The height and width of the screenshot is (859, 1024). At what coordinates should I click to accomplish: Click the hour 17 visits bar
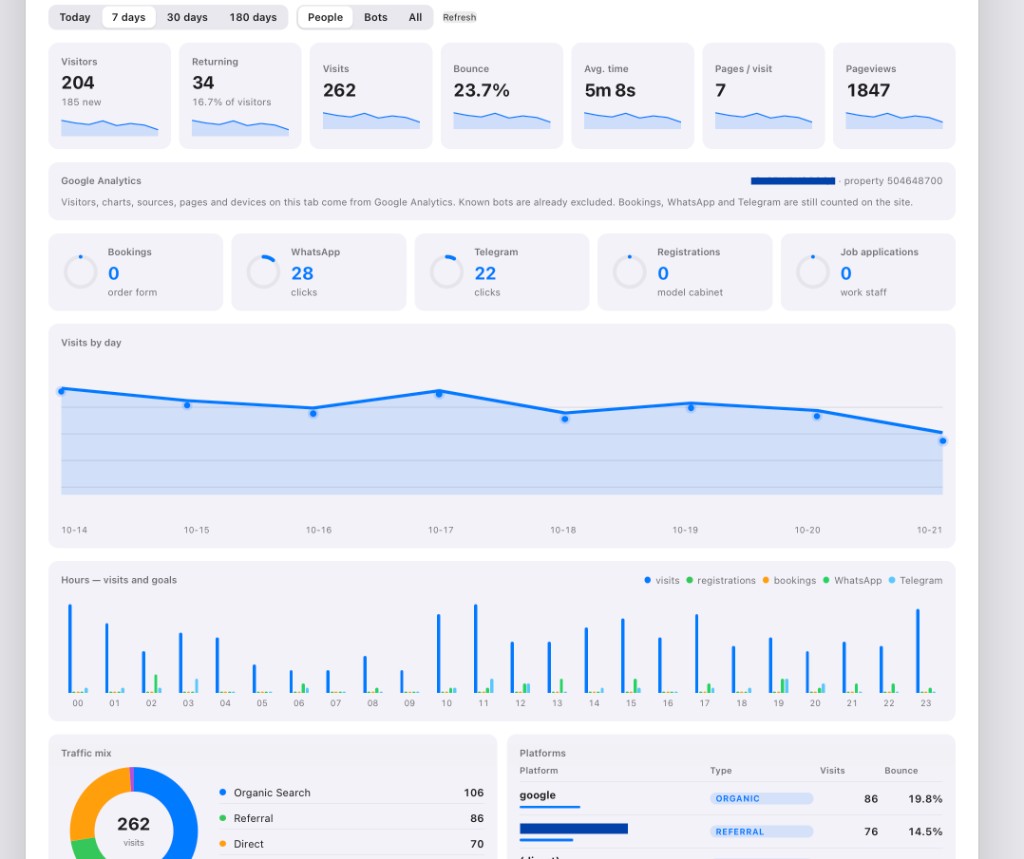tap(697, 653)
